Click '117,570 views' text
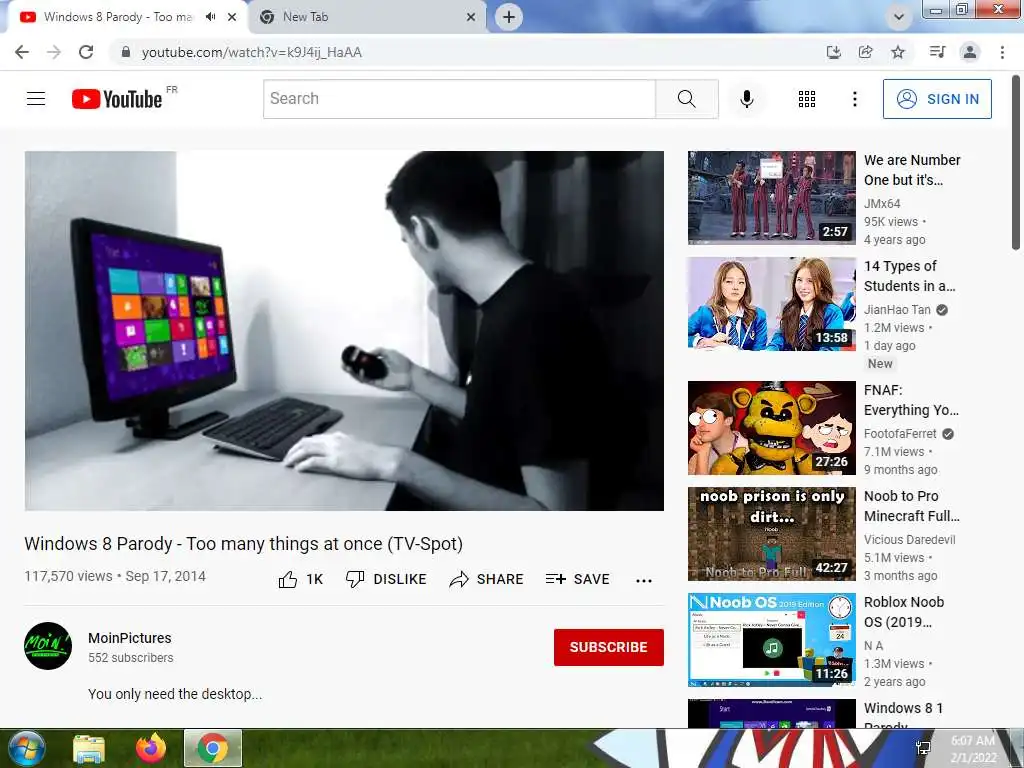 [x=69, y=576]
